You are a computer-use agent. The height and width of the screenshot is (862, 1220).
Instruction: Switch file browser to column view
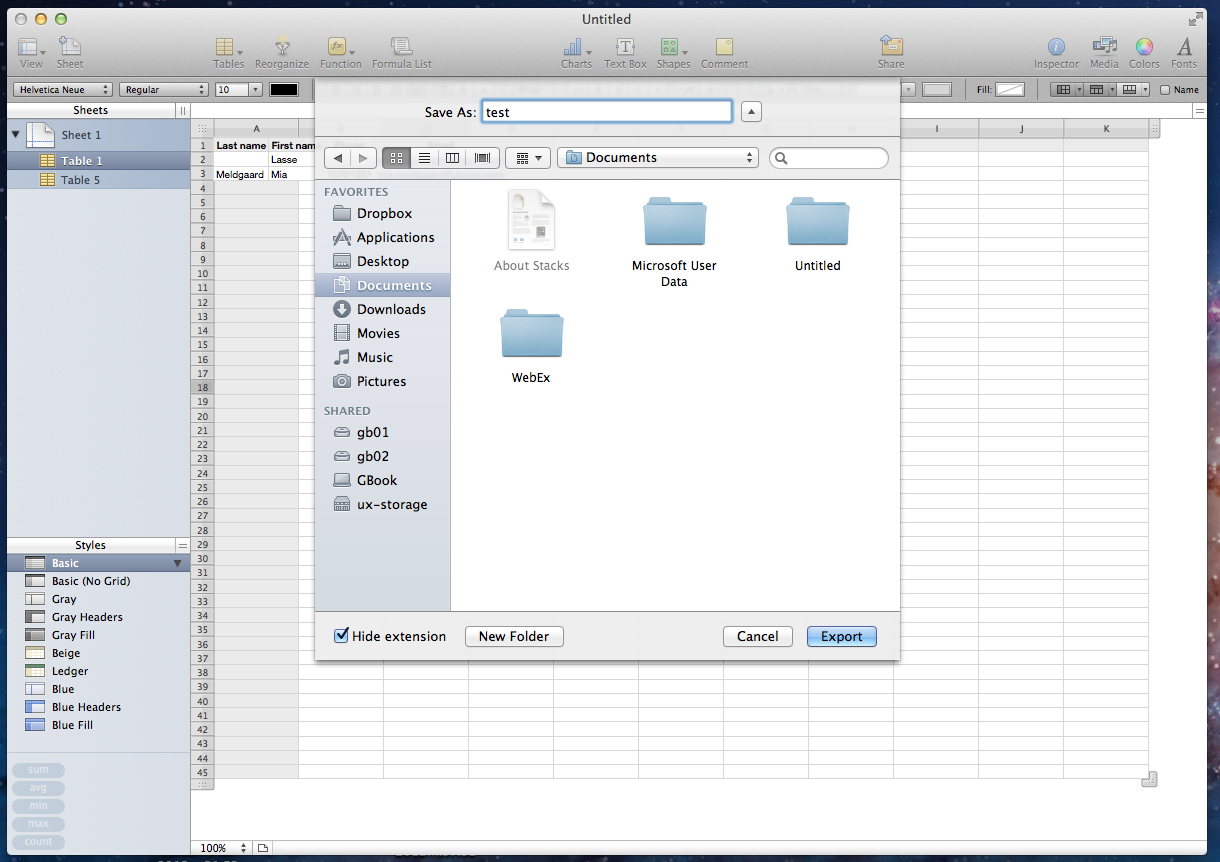pos(452,158)
